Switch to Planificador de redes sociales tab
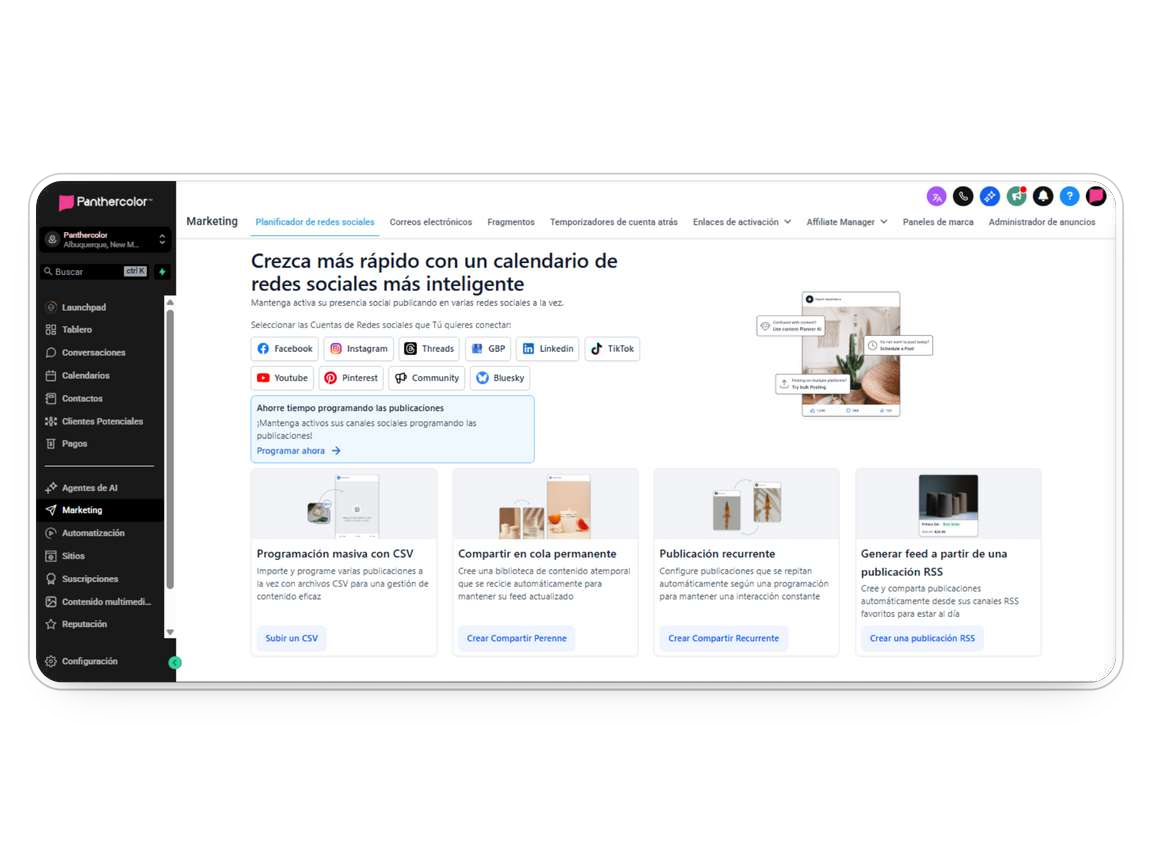 point(314,222)
